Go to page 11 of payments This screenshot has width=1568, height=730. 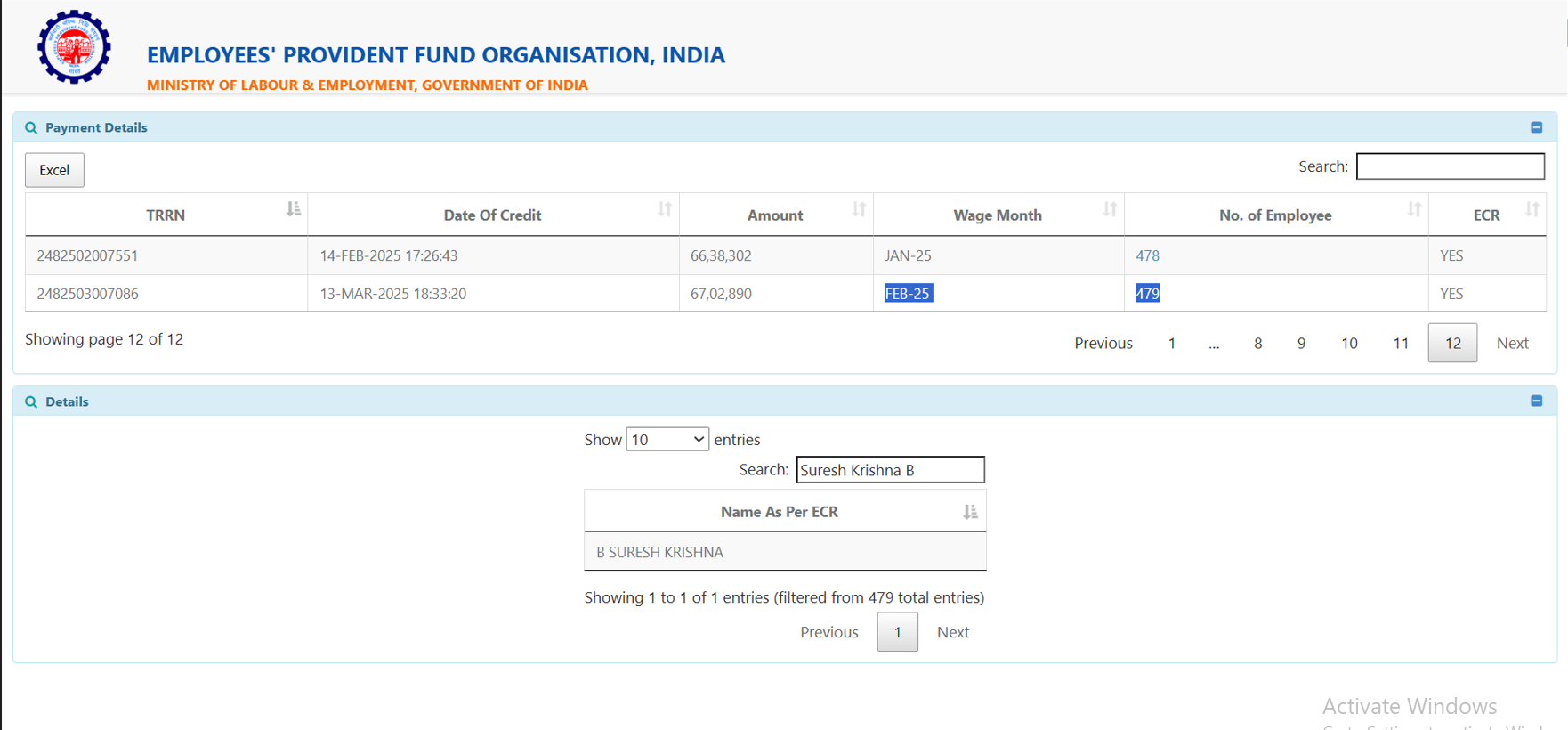click(1400, 343)
